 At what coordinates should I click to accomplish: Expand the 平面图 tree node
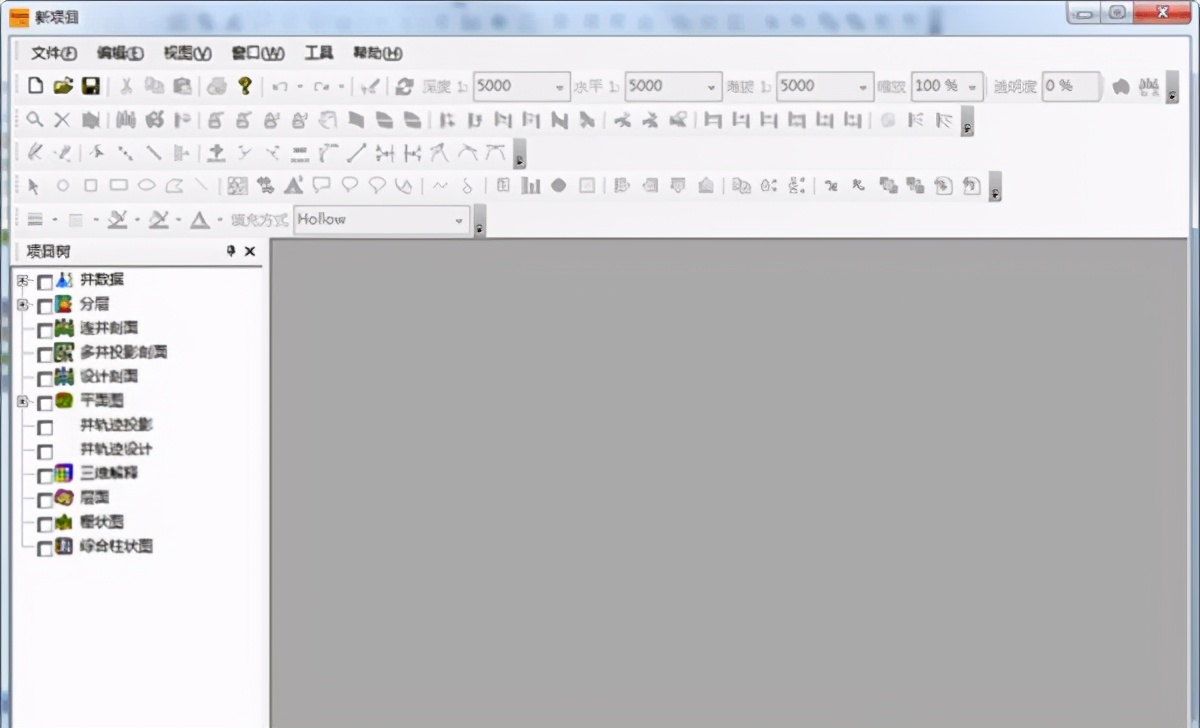[x=22, y=402]
